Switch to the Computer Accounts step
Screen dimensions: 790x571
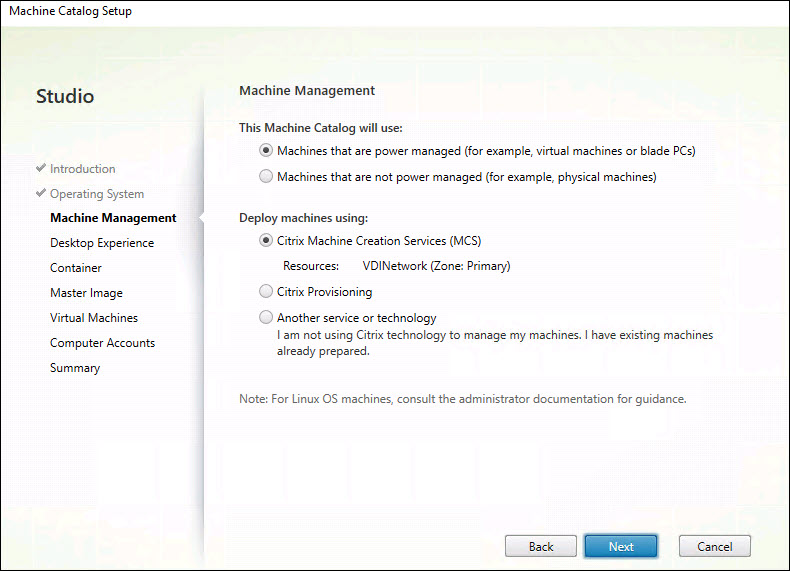(x=102, y=343)
